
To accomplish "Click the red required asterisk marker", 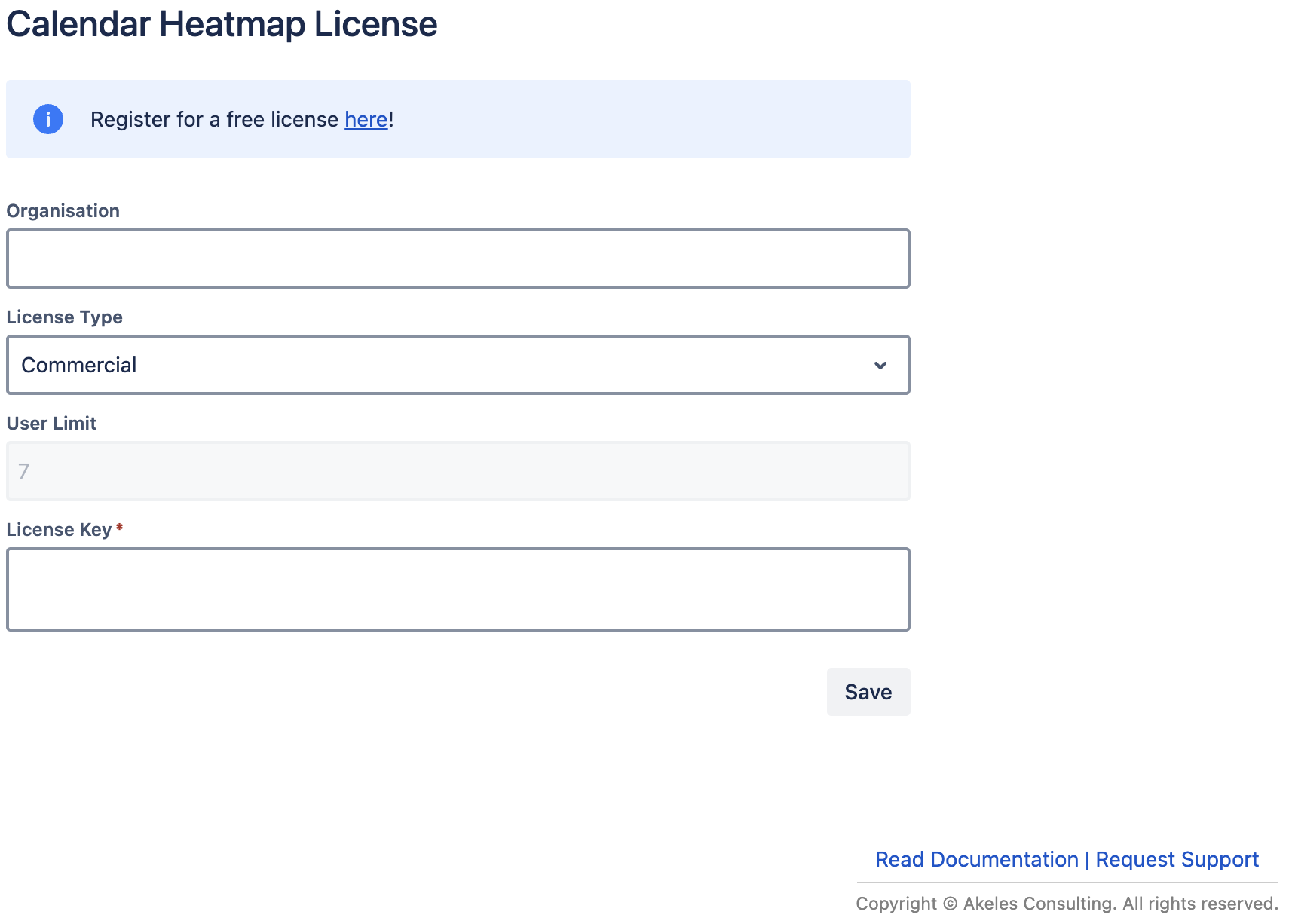I will (119, 528).
